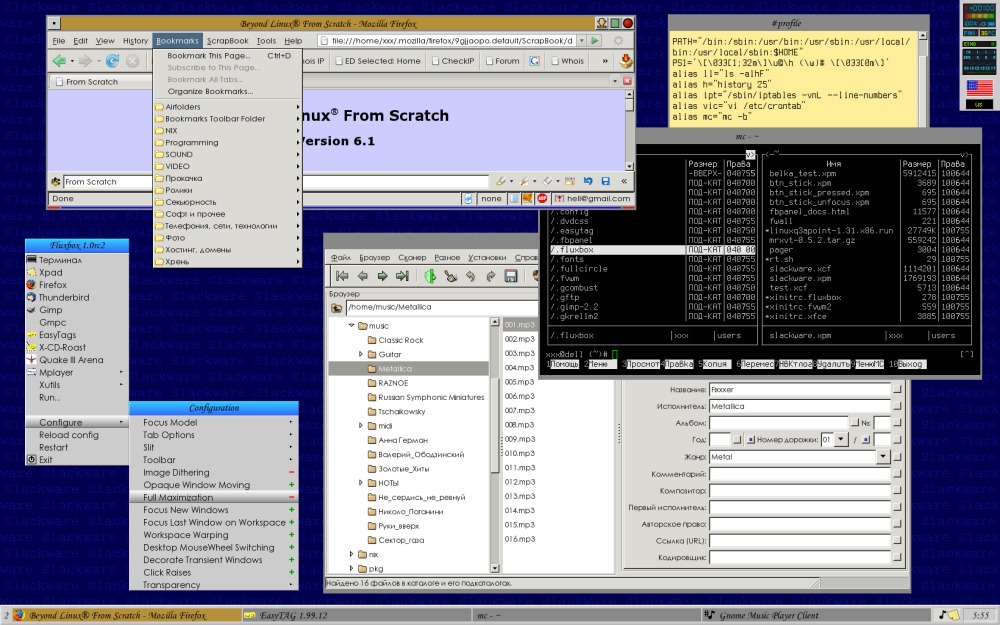The image size is (1000, 625).
Task: Toggle Decorate Transient Windows option
Action: pyautogui.click(x=213, y=559)
